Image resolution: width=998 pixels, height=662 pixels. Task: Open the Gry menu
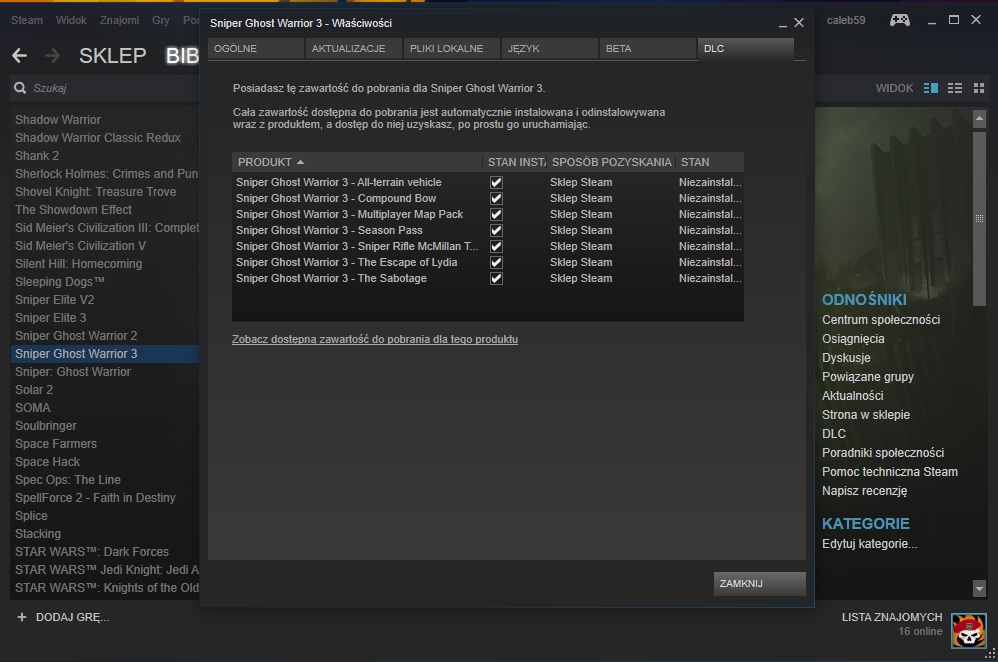[x=160, y=20]
